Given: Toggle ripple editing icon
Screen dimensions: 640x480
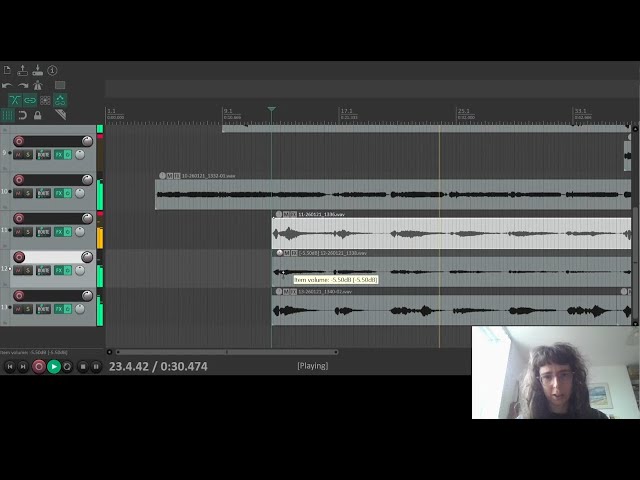Looking at the screenshot, I should click(45, 100).
